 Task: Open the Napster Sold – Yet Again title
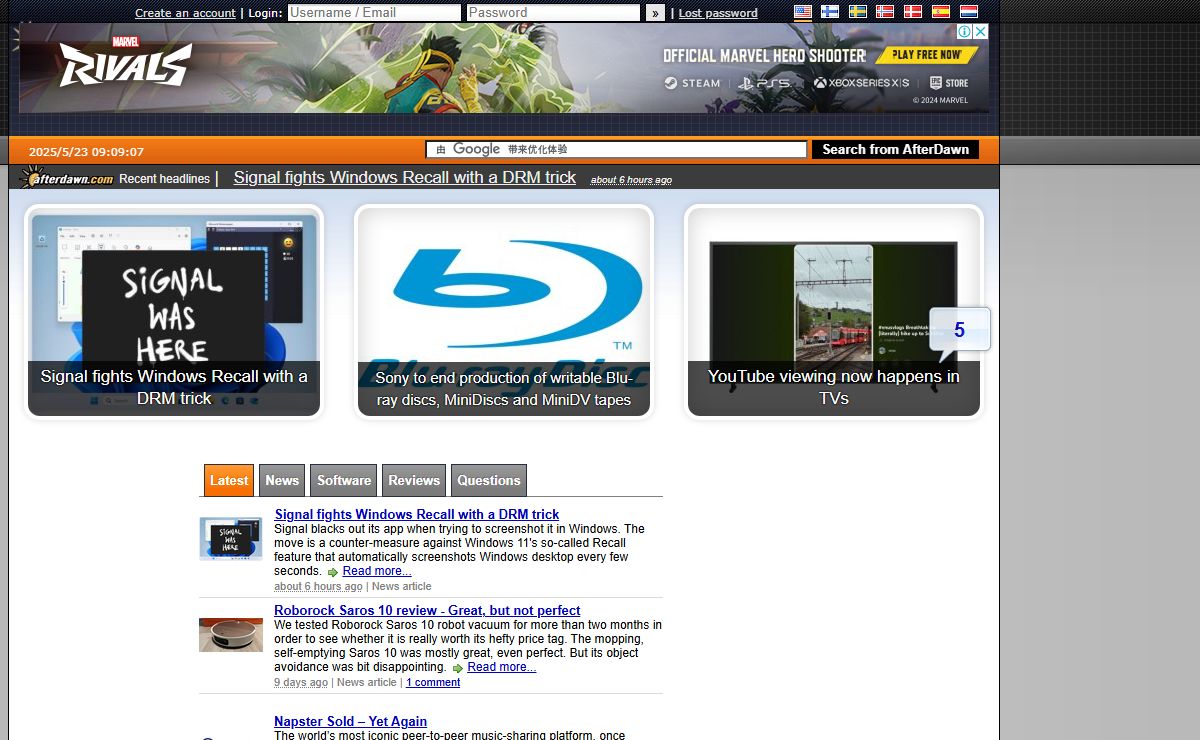pos(350,721)
